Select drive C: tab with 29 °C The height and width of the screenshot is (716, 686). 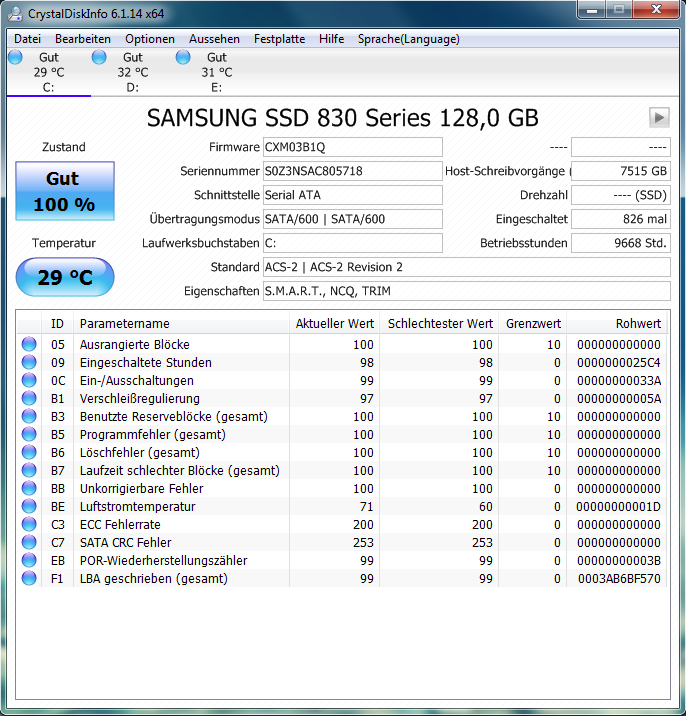pyautogui.click(x=49, y=72)
